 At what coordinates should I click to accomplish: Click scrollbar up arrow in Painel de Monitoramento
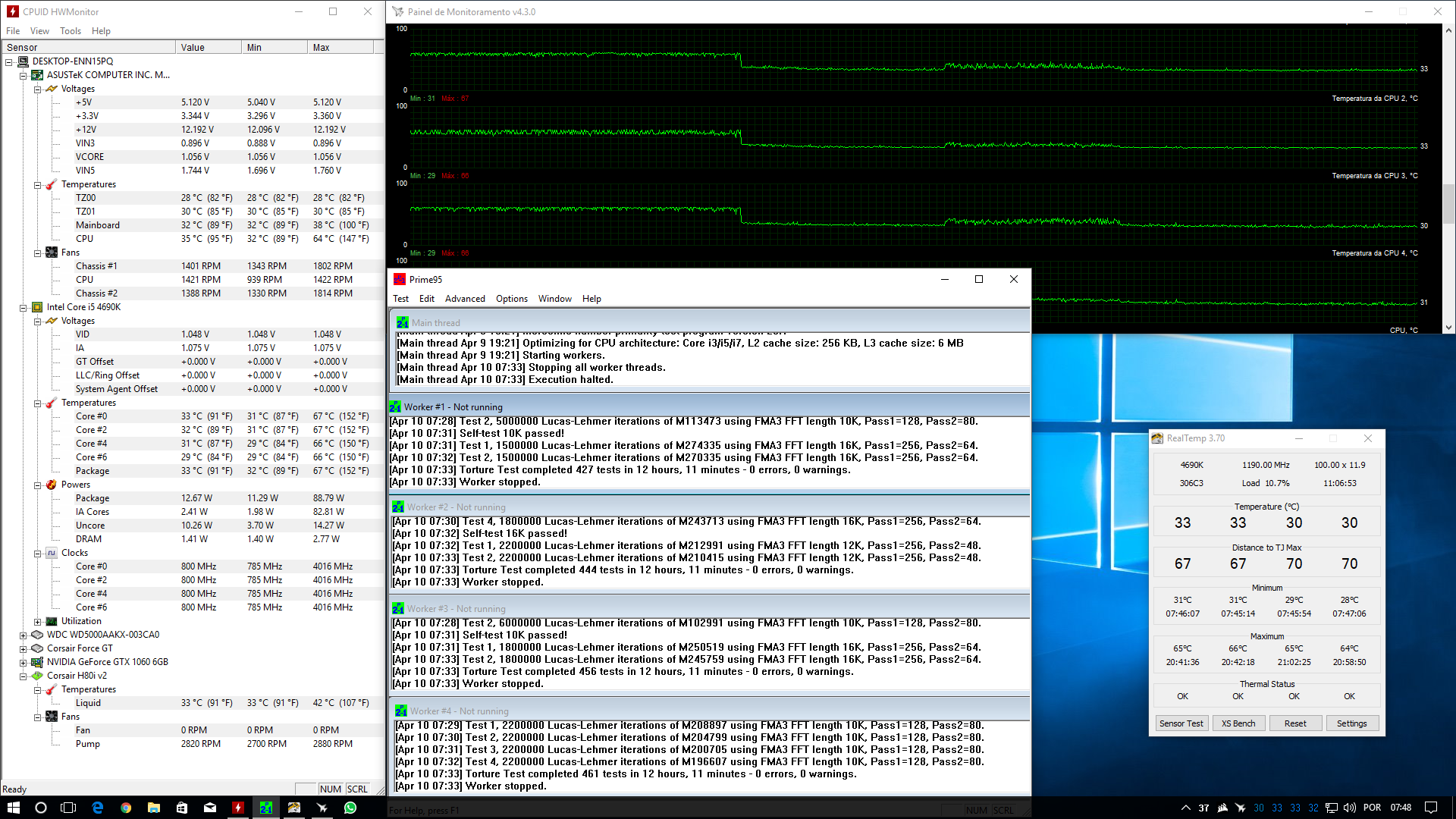pos(1448,30)
